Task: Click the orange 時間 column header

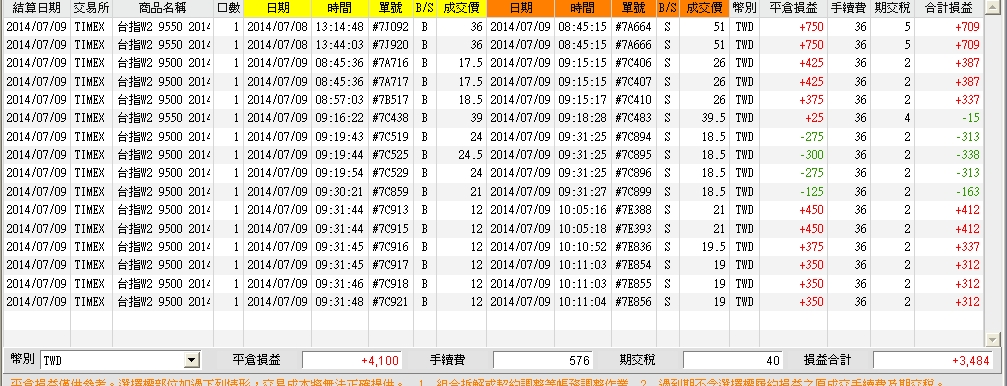Action: click(582, 8)
